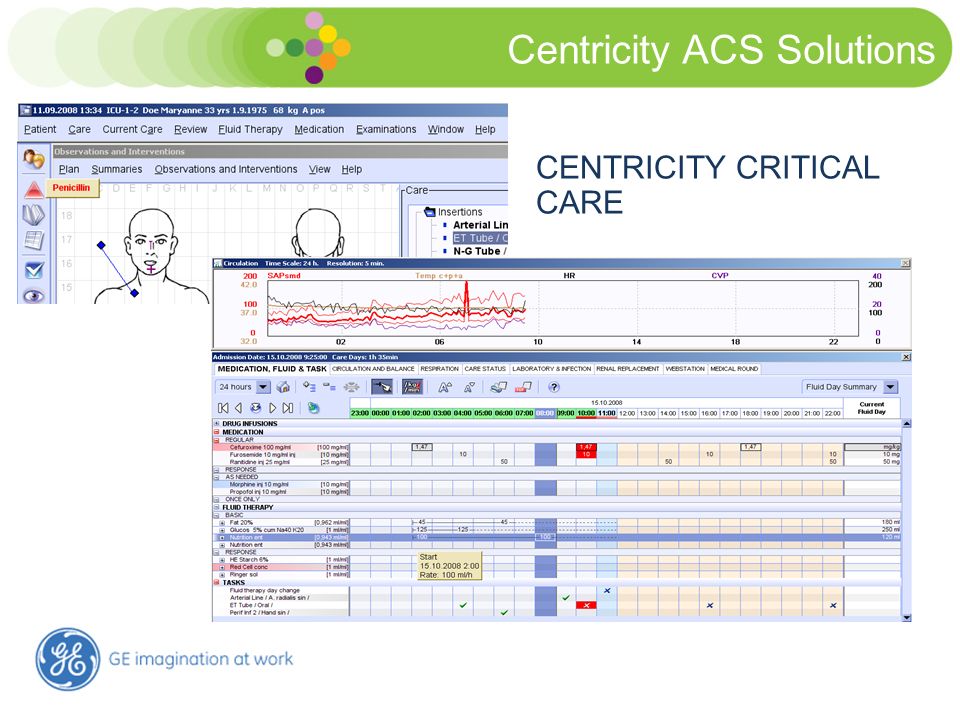
Task: Switch to CIRCULATION AND BALANCE tab
Action: pos(373,369)
